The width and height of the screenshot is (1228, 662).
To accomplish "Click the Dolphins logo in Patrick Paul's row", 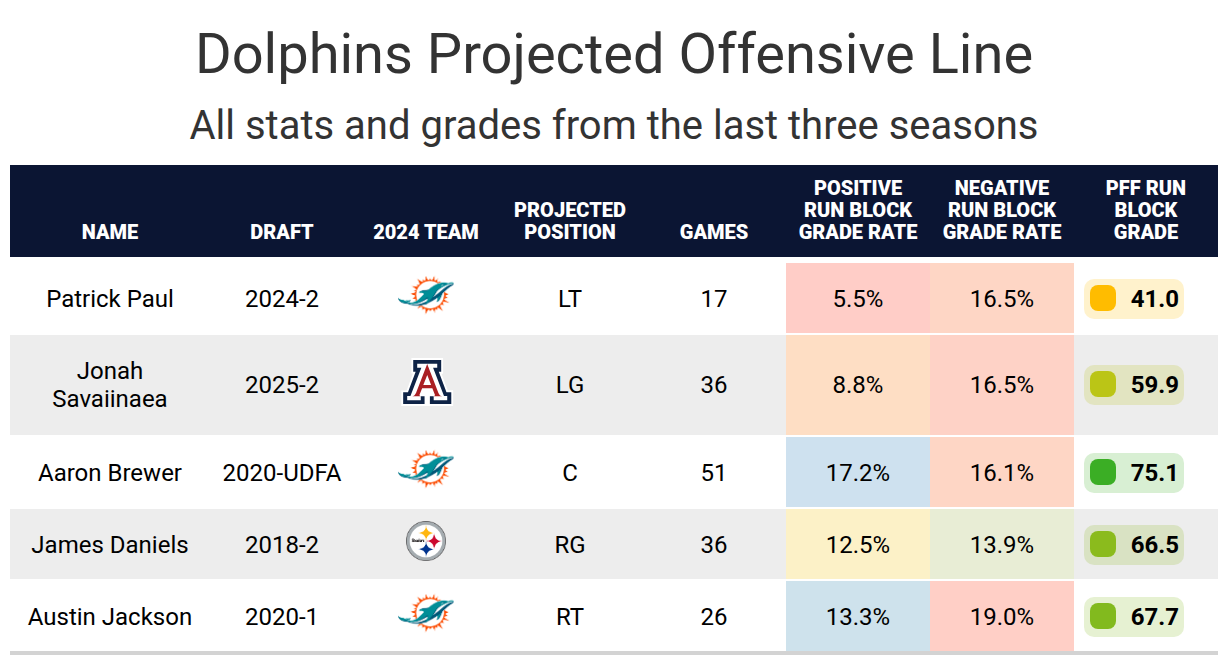I will [426, 297].
